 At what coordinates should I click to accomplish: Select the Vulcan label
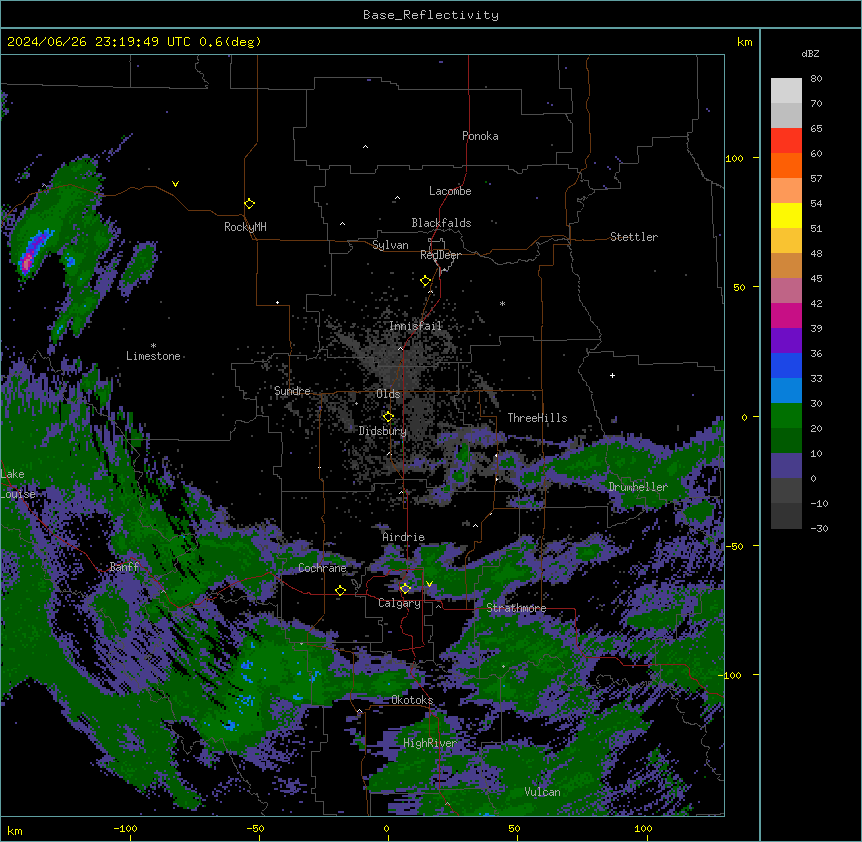pos(542,792)
